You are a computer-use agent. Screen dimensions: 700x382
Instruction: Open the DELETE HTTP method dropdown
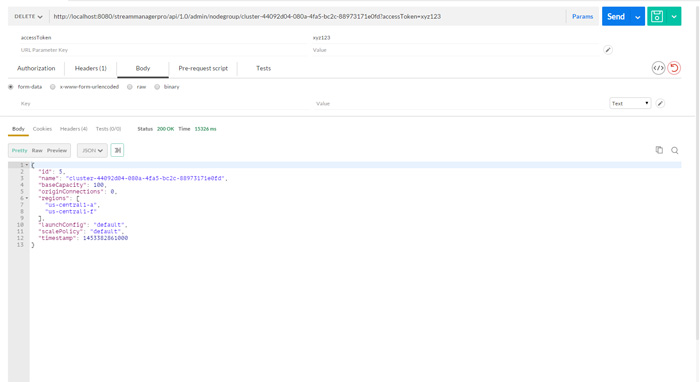click(x=28, y=17)
